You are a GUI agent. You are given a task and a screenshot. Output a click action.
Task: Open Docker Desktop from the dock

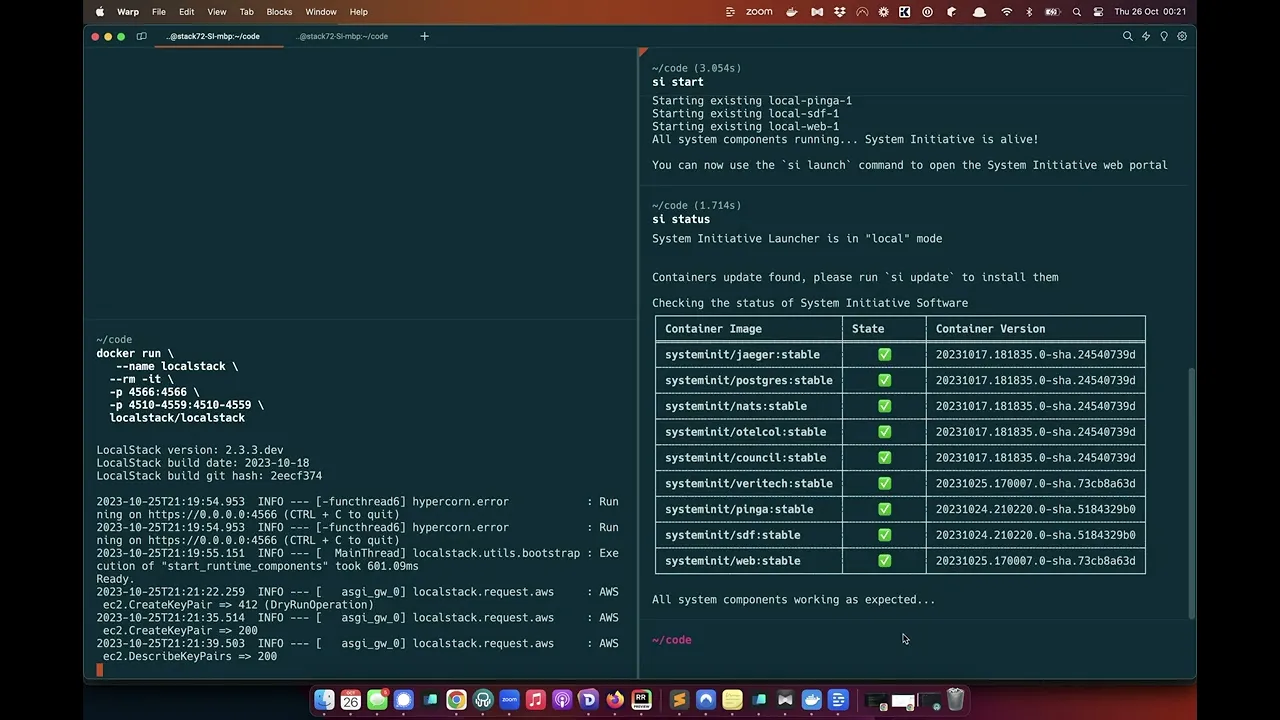811,700
